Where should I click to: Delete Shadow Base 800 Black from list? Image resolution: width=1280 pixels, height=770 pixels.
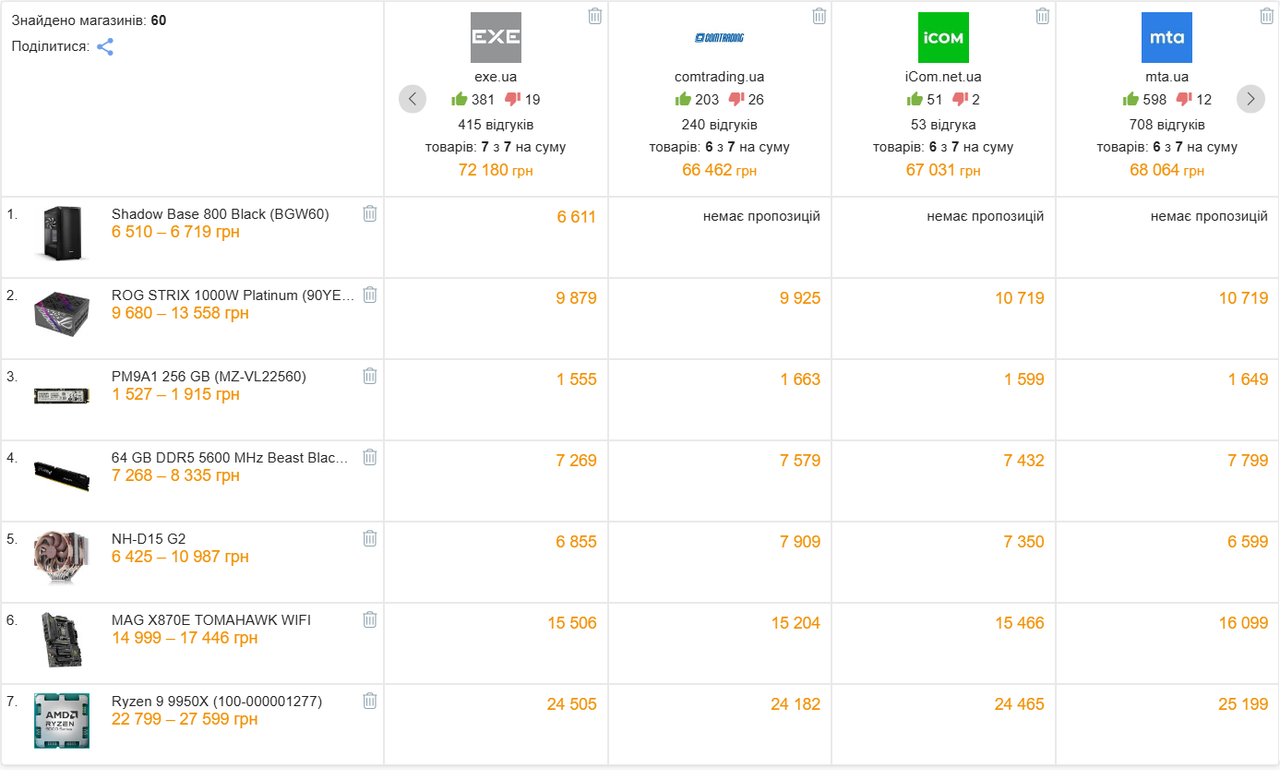click(x=370, y=213)
